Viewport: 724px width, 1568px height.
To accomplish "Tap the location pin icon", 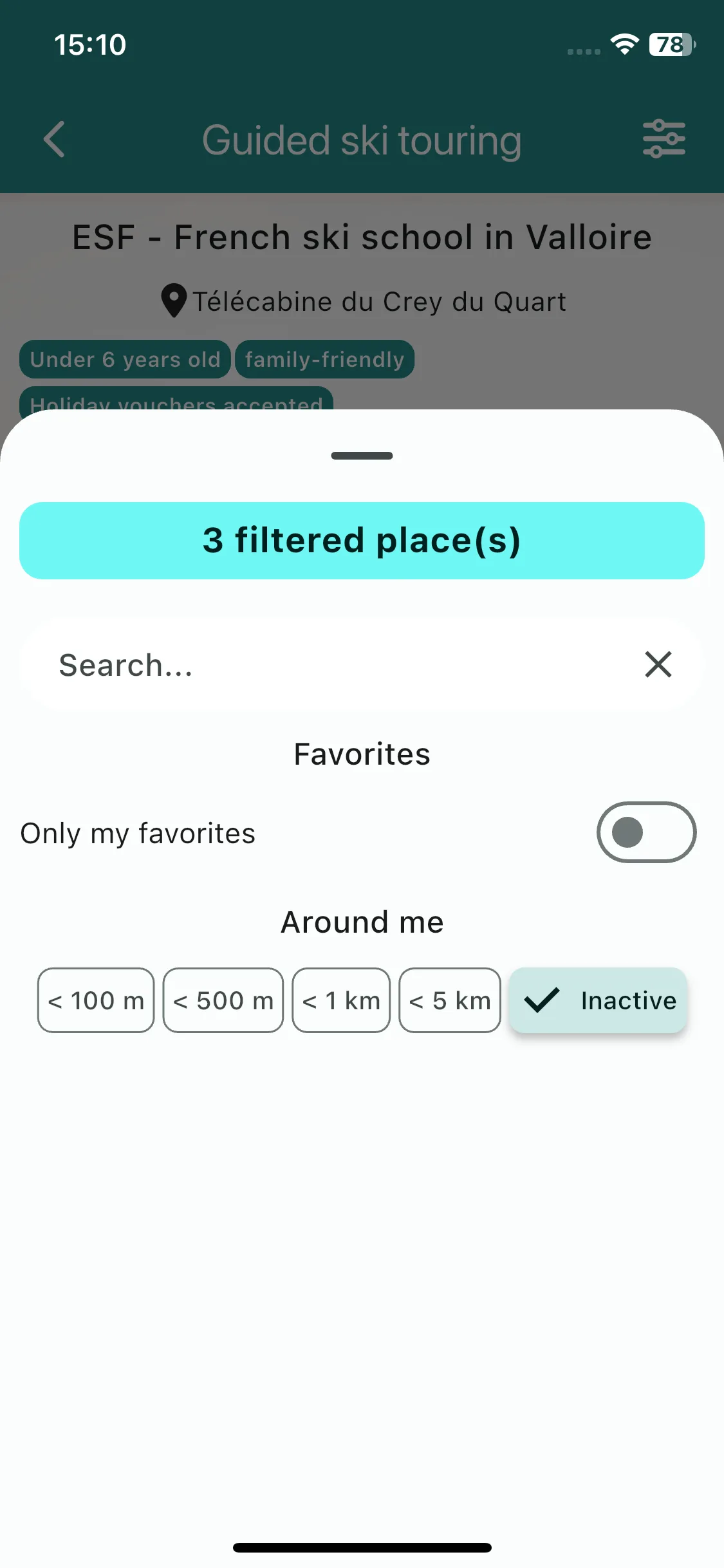I will (174, 301).
